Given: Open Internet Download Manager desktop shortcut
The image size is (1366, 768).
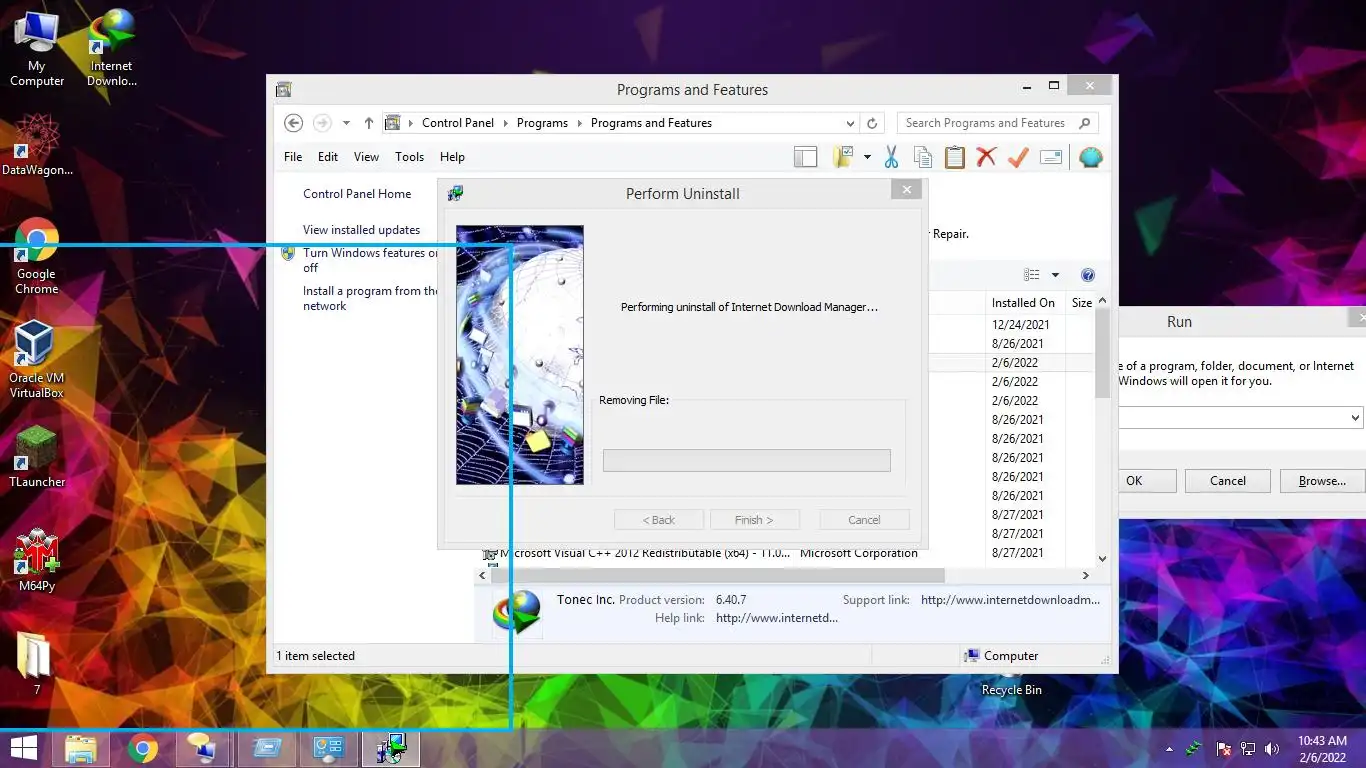Looking at the screenshot, I should pyautogui.click(x=111, y=49).
